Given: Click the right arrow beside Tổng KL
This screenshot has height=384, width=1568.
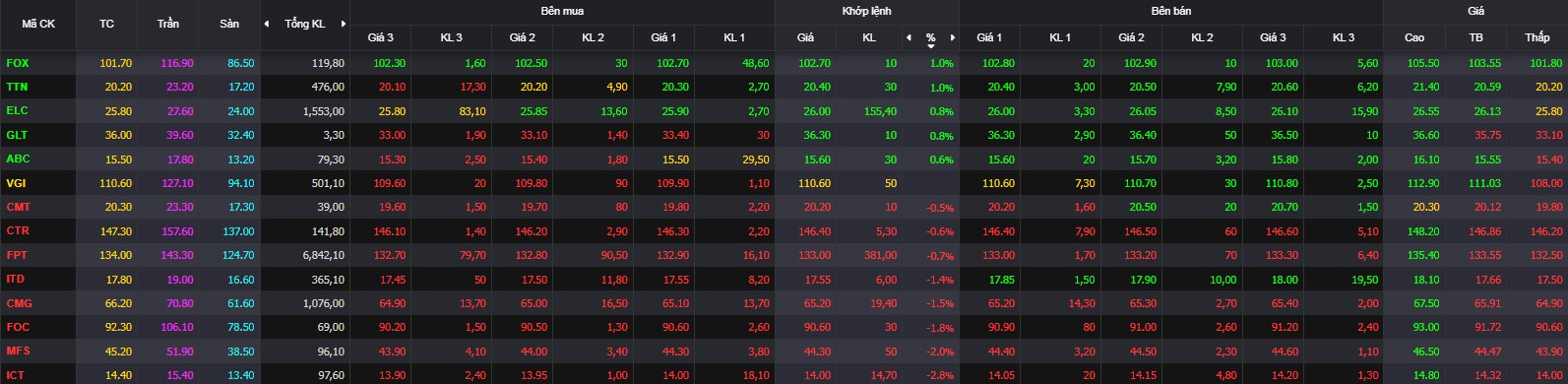Looking at the screenshot, I should 343,24.
